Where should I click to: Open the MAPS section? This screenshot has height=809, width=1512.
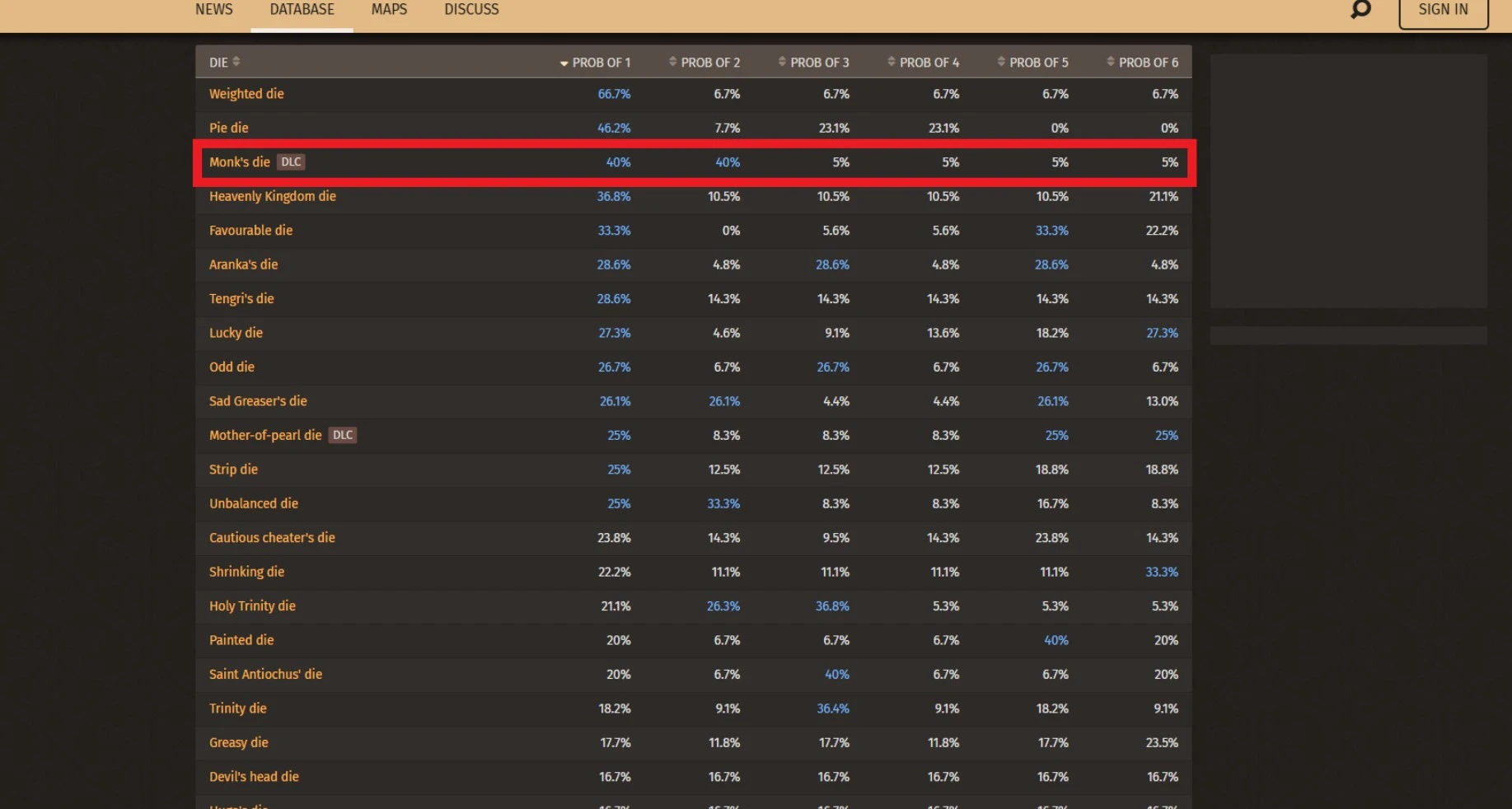coord(389,10)
